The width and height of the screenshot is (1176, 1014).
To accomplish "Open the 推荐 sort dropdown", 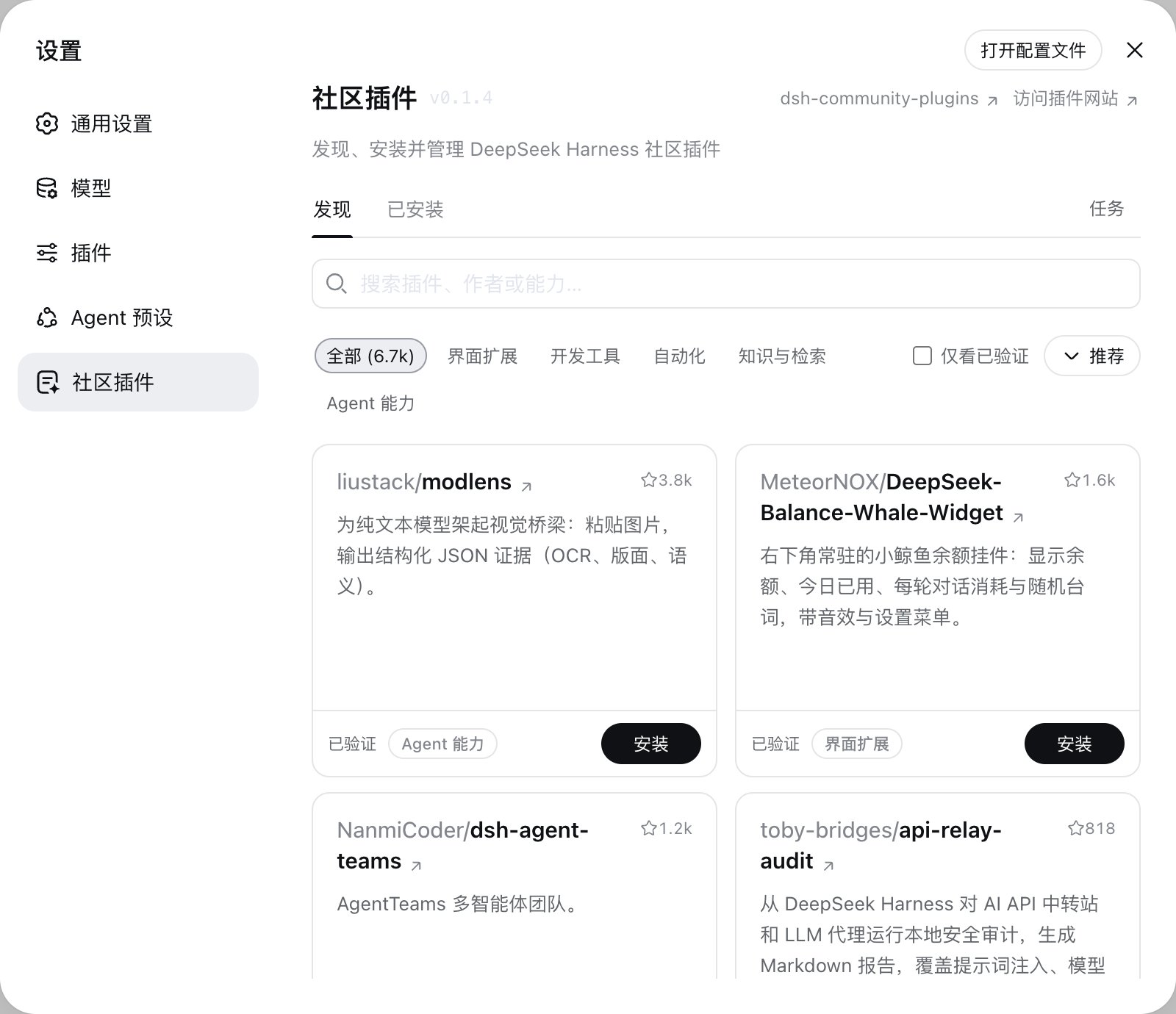I will [x=1091, y=356].
